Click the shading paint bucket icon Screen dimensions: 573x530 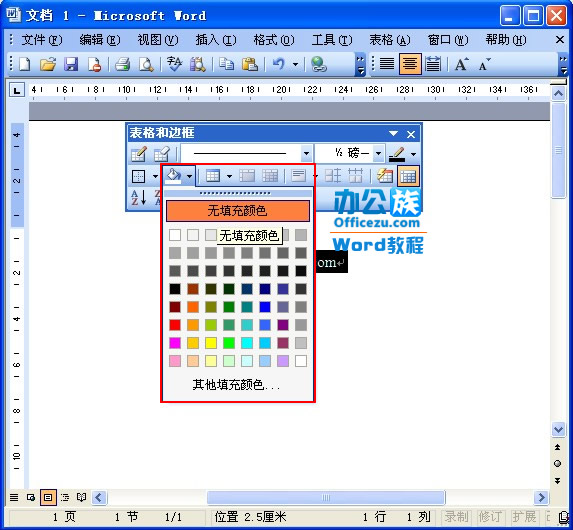click(x=173, y=176)
